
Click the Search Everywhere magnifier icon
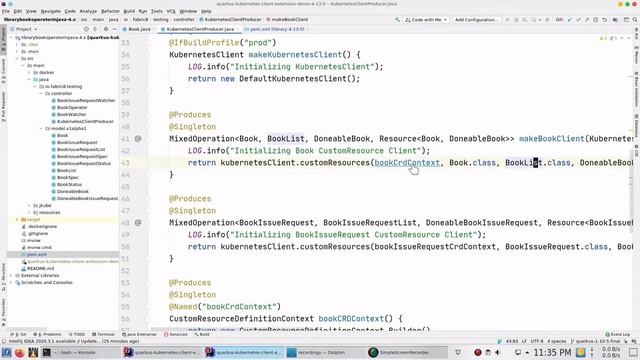point(635,20)
